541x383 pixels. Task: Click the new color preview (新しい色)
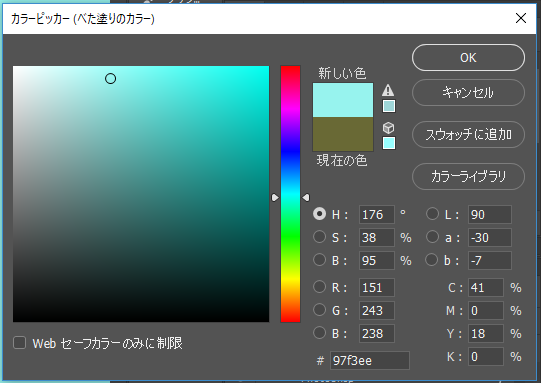[343, 100]
